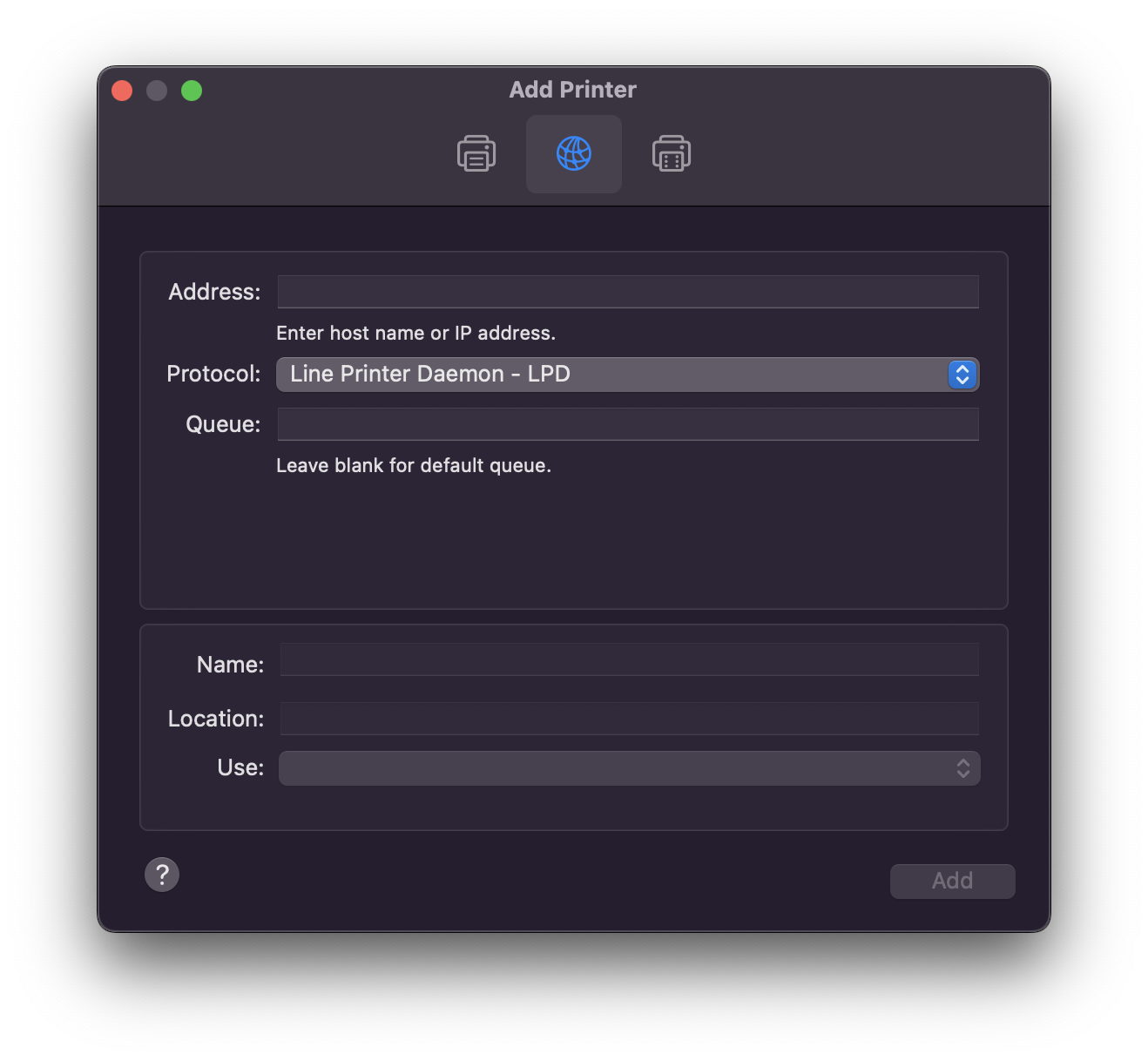Image resolution: width=1148 pixels, height=1061 pixels.
Task: Click the Protocol label text
Action: [x=213, y=374]
